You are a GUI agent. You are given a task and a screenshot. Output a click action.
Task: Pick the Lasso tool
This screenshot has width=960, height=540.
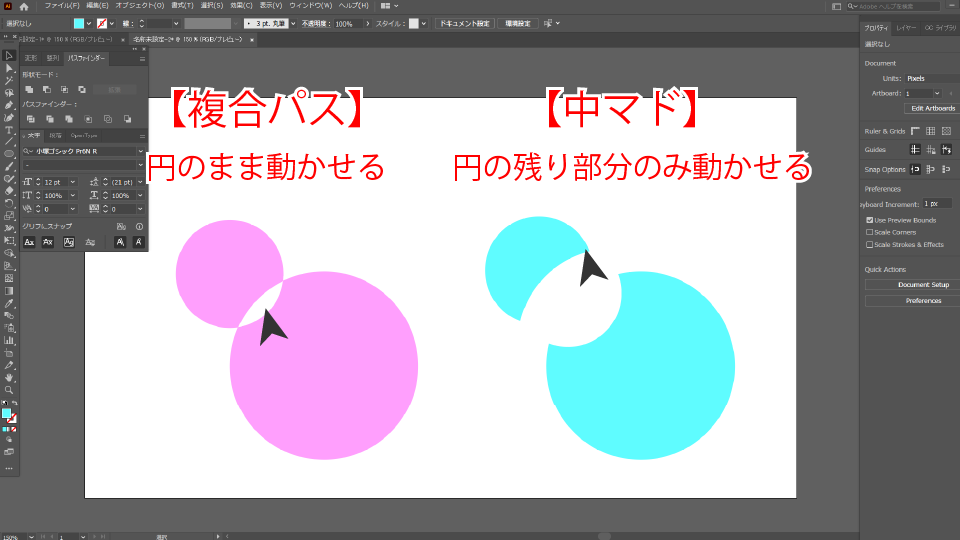pos(9,93)
